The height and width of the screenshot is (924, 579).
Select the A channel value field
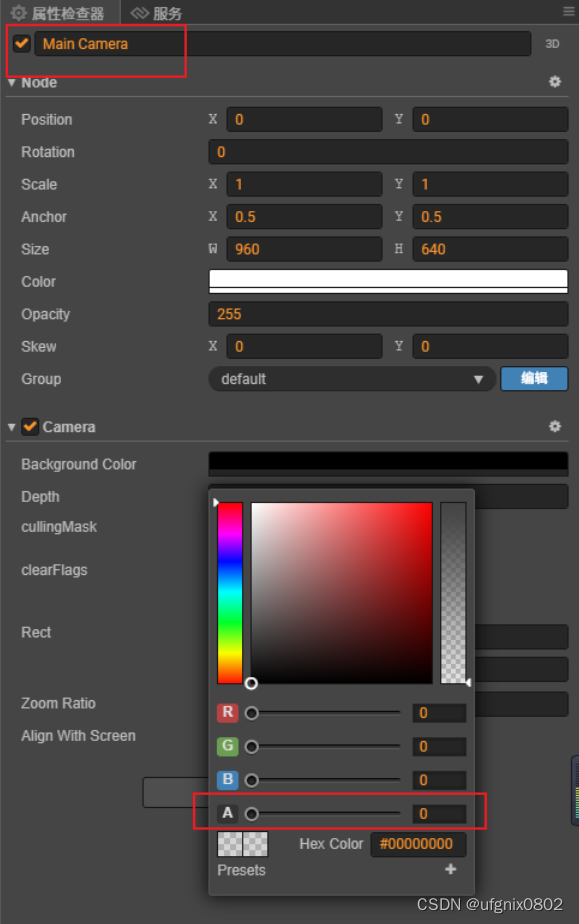(439, 814)
